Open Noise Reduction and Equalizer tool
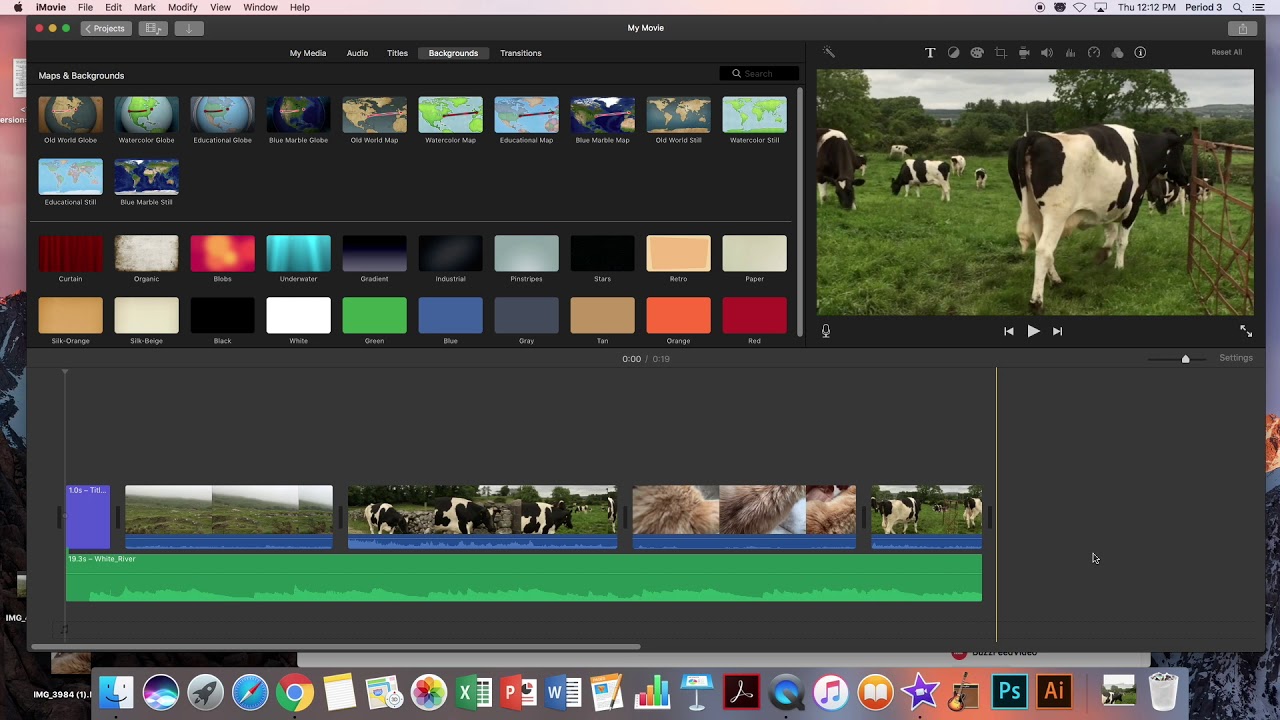 [1070, 53]
